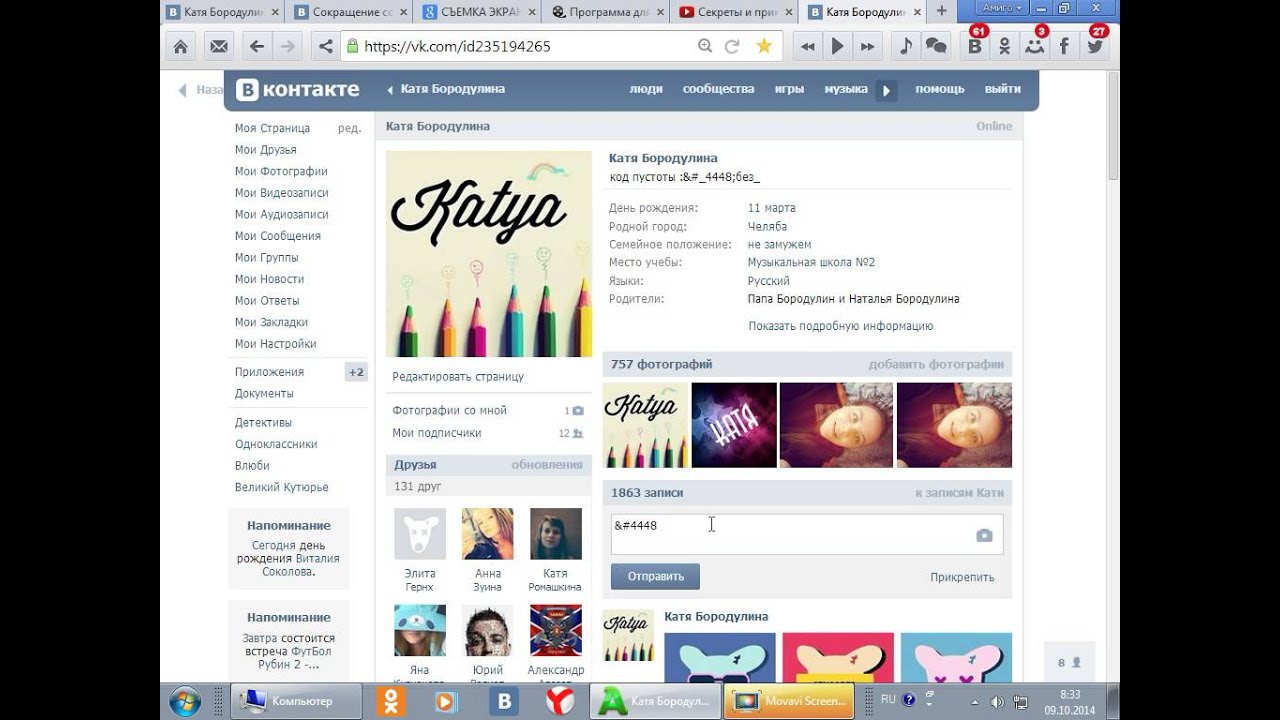Image resolution: width=1280 pixels, height=720 pixels.
Task: Open the Odnoklassniki icon in browser toolbar
Action: click(1005, 46)
